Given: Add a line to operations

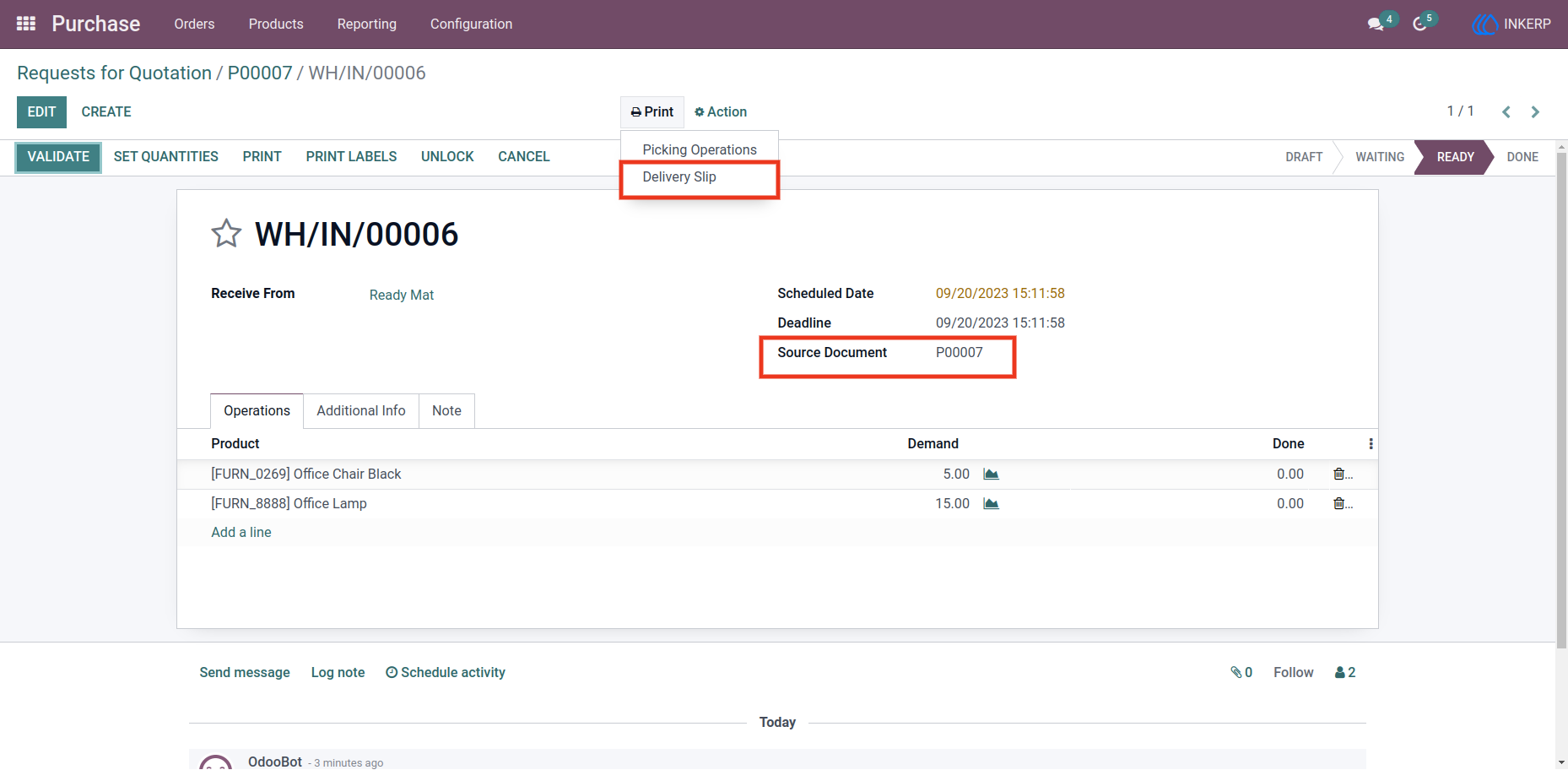Looking at the screenshot, I should tap(241, 533).
